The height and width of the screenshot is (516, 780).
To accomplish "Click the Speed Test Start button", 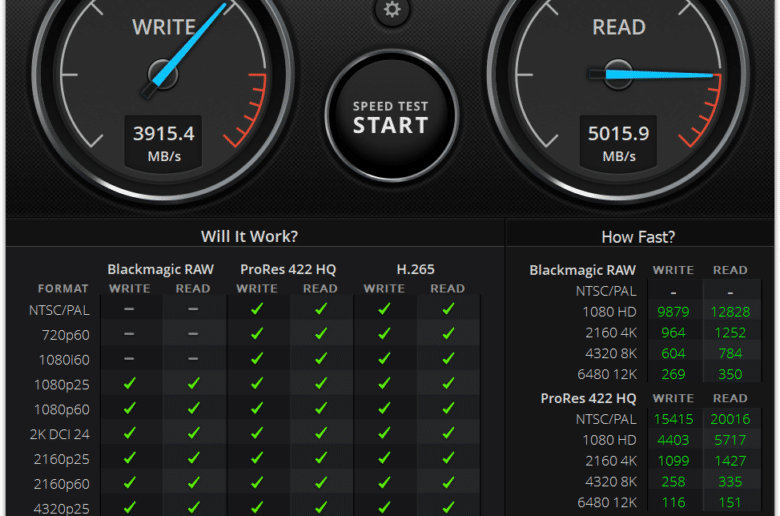I will tap(391, 116).
